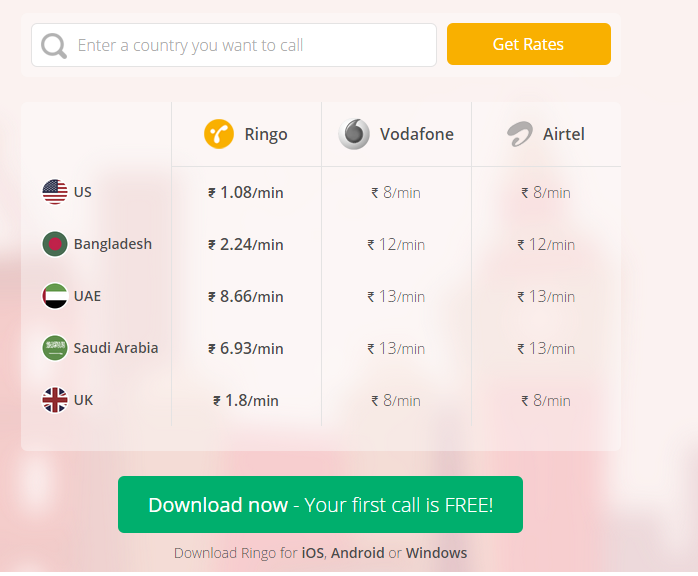Click the Bangladesh flag icon

coord(55,244)
